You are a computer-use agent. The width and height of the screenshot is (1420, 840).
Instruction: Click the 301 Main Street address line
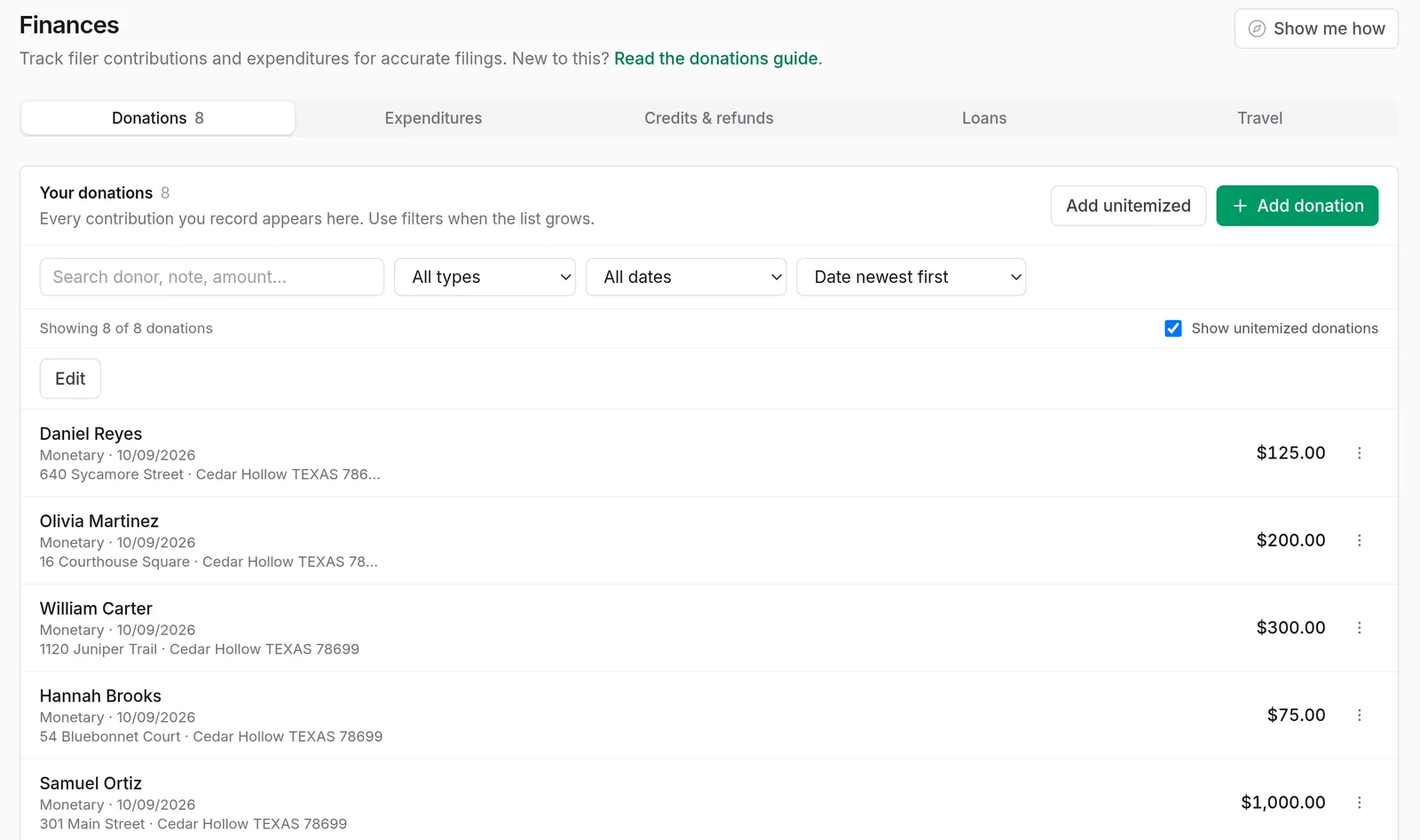(193, 824)
